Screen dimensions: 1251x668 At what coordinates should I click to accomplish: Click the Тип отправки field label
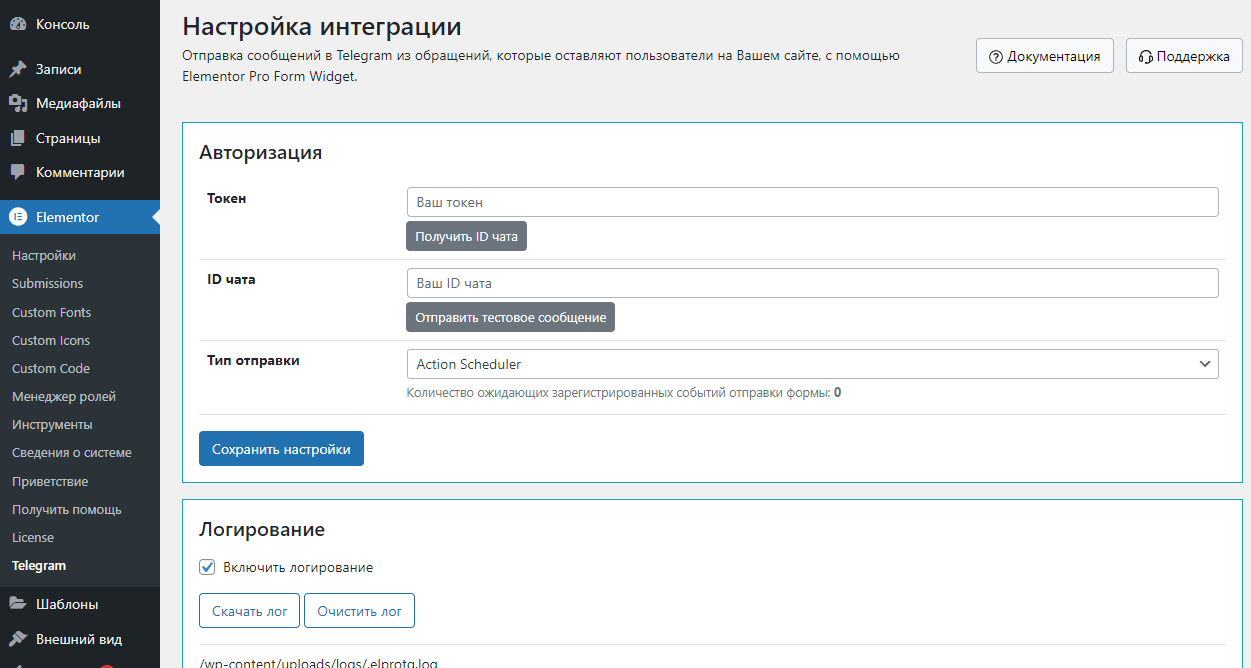(x=253, y=361)
